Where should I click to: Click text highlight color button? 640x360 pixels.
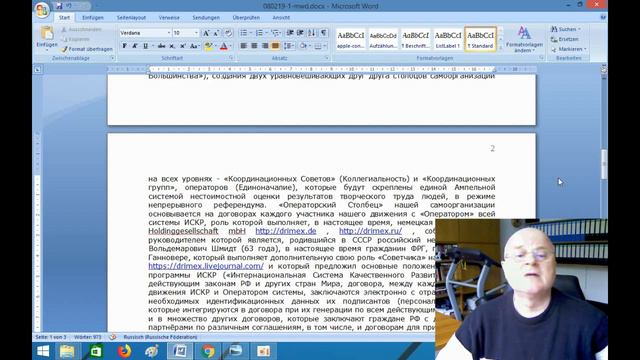click(x=208, y=46)
